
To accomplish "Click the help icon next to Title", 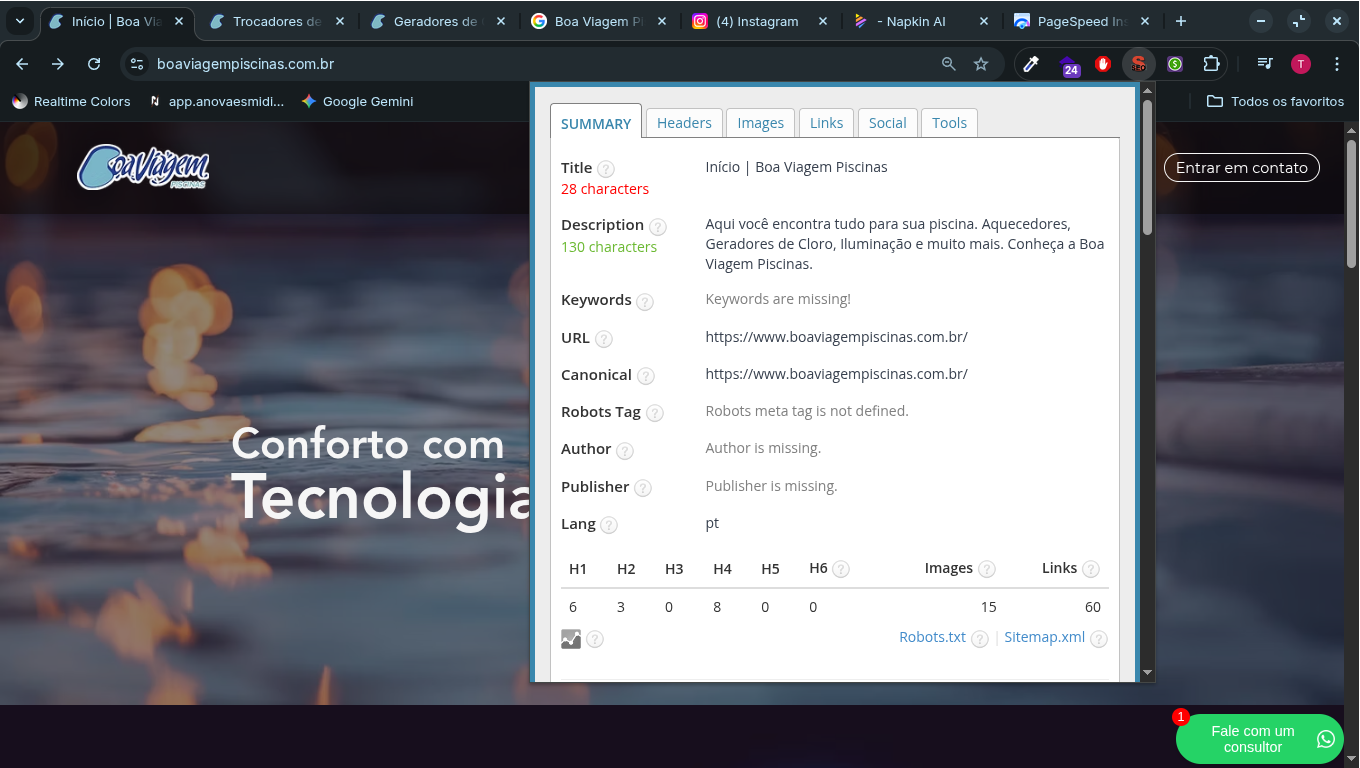I will (606, 169).
